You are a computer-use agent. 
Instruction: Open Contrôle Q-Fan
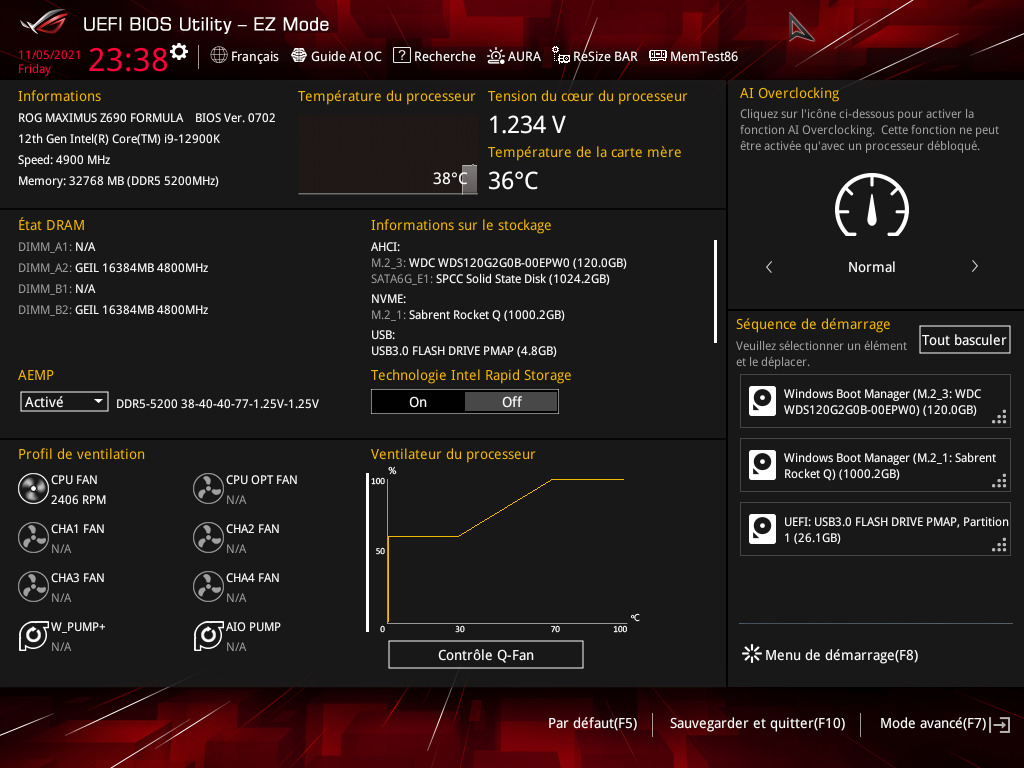(486, 654)
